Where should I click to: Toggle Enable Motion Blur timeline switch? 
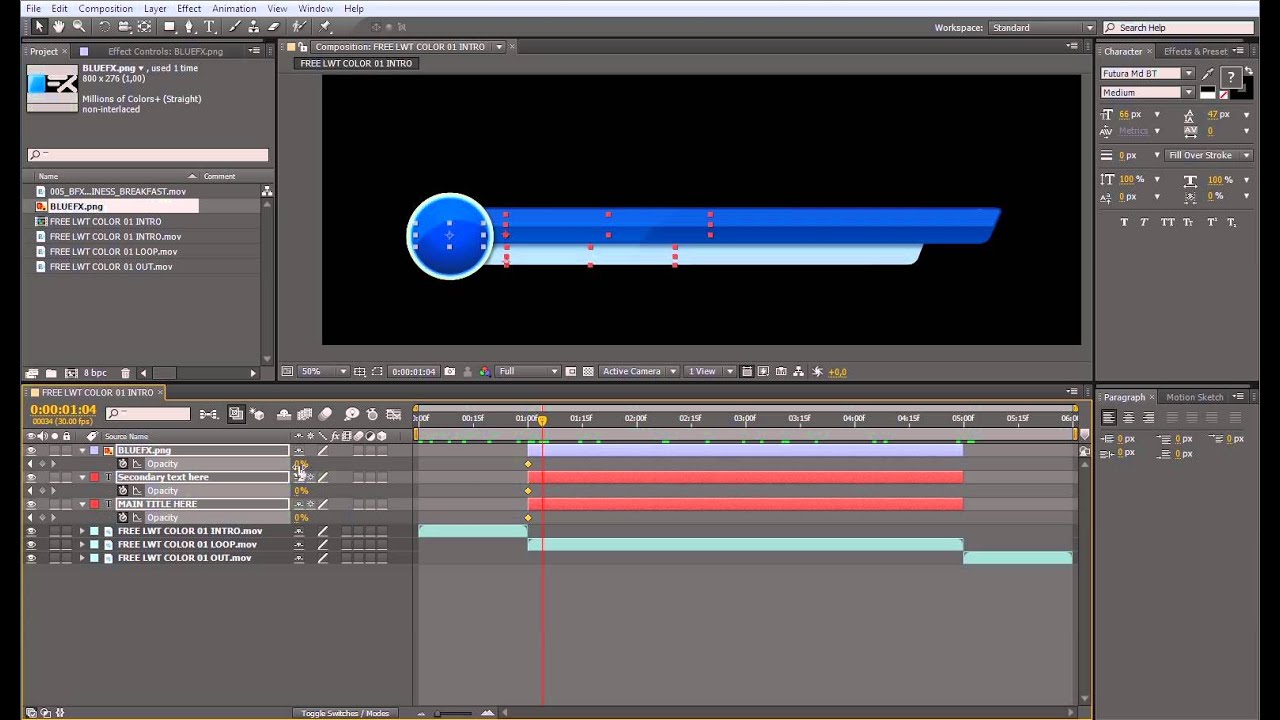[325, 414]
